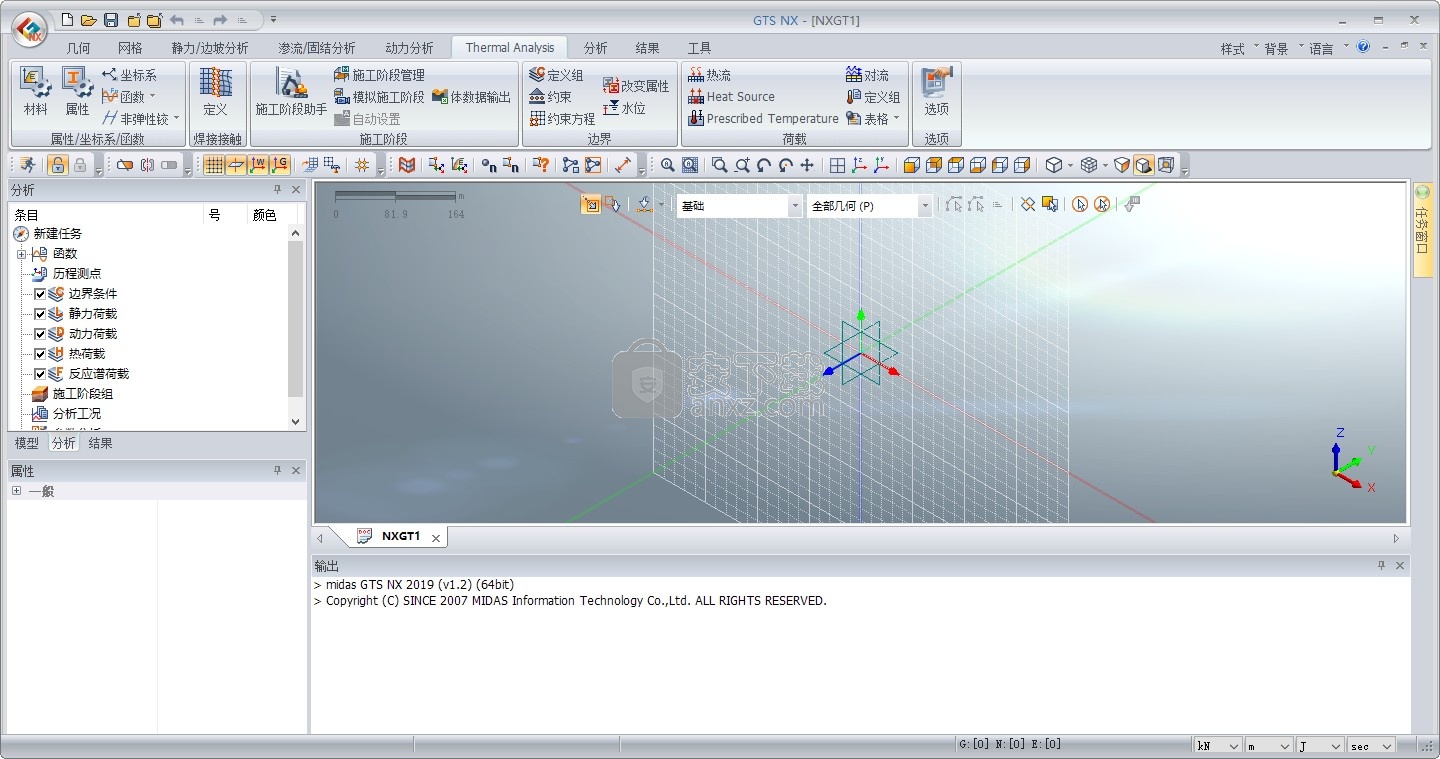Screen dimensions: 1440x759
Task: Open the 选项 options icon
Action: [936, 92]
